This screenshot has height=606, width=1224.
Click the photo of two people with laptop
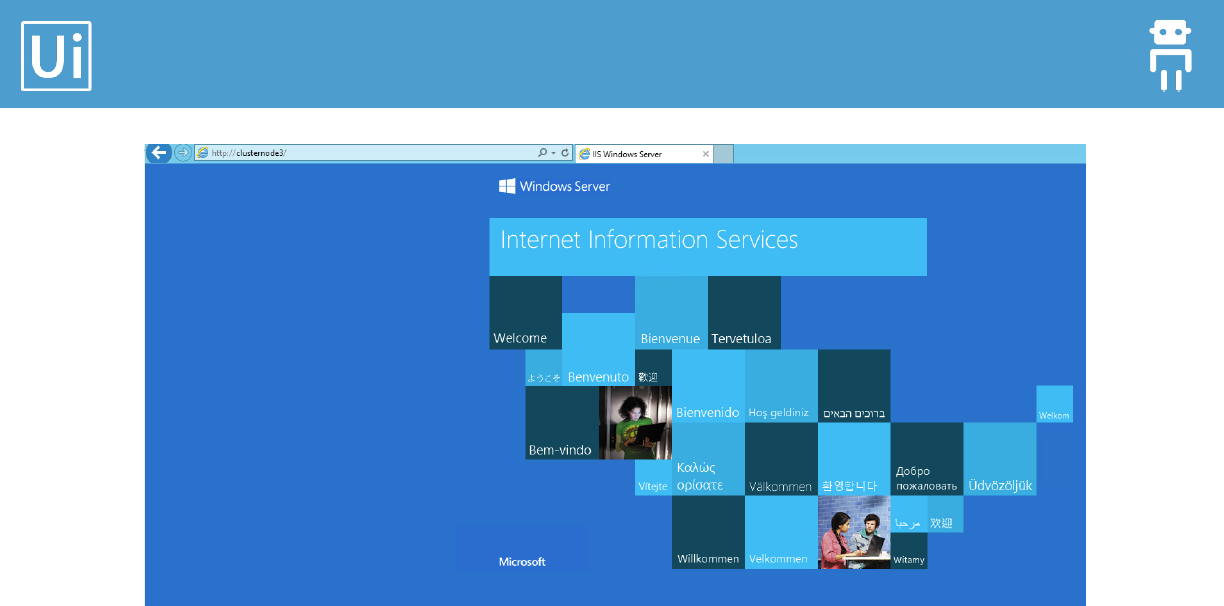pyautogui.click(x=854, y=532)
